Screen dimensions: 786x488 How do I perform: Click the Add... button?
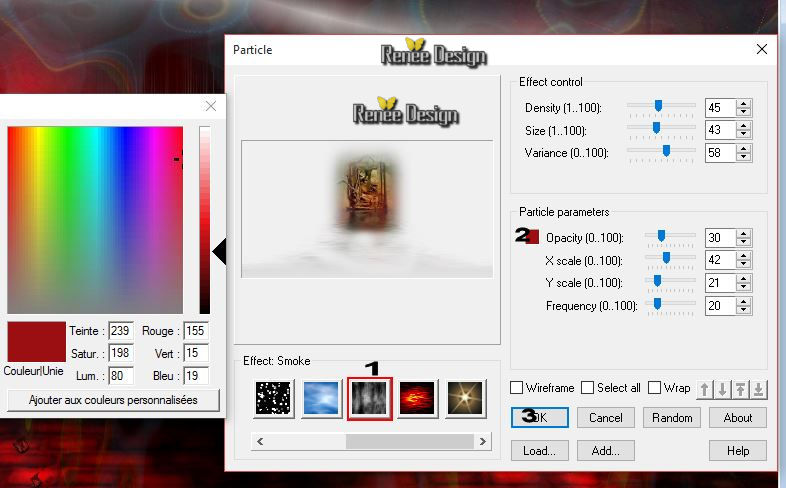coord(606,450)
